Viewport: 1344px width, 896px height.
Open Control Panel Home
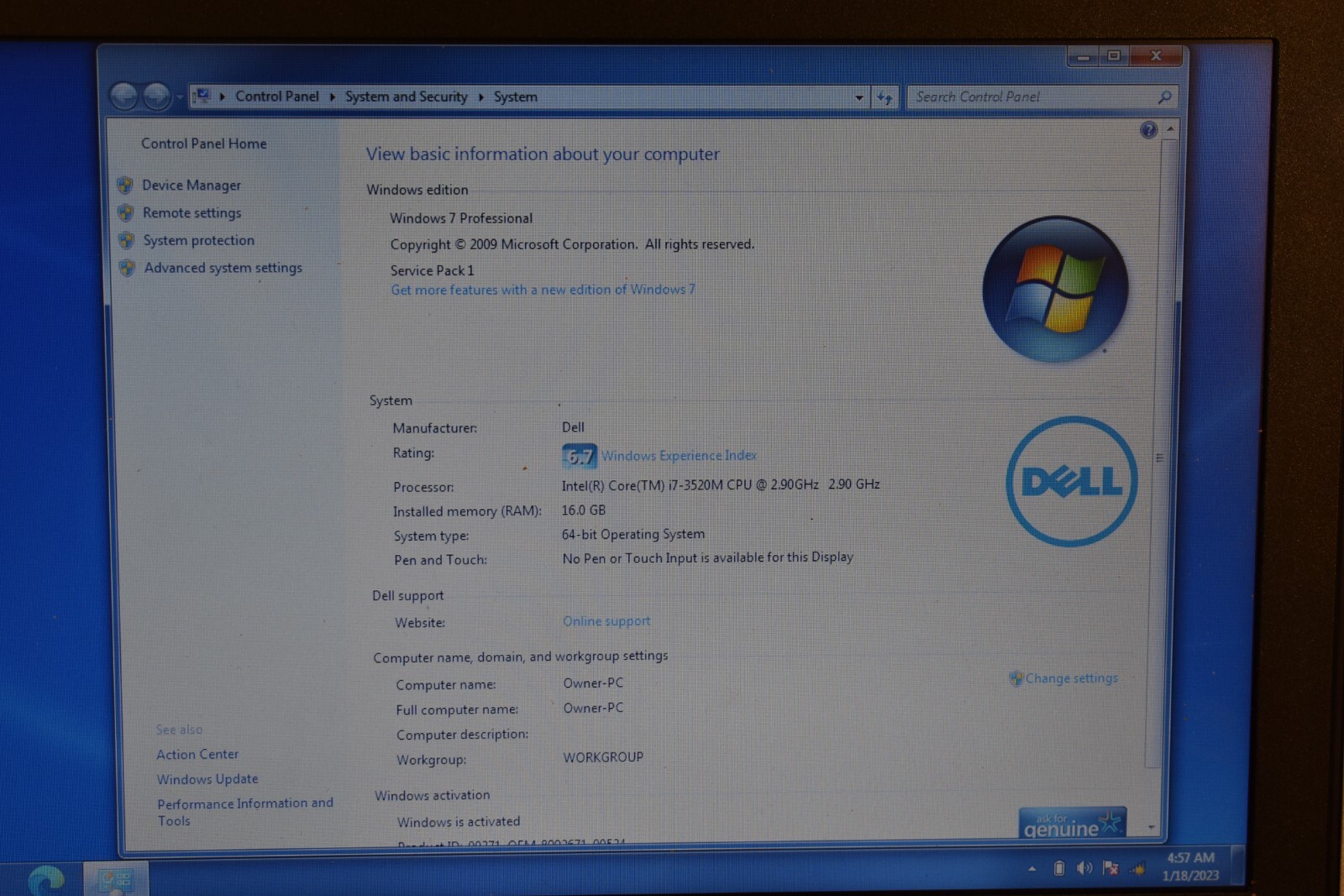click(203, 144)
